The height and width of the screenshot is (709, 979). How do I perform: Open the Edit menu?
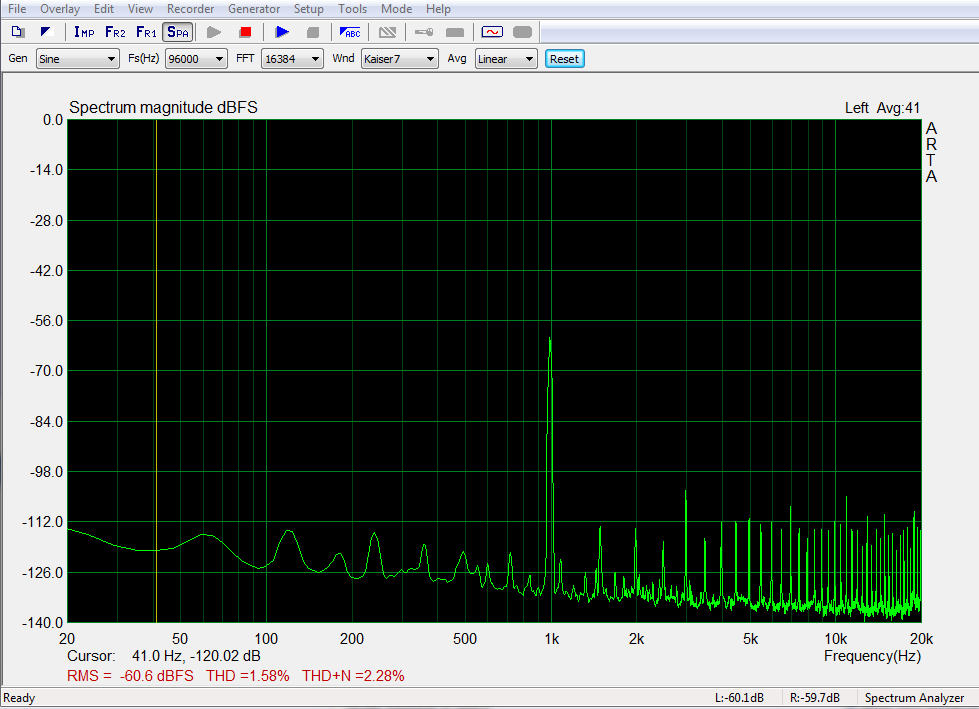click(104, 9)
